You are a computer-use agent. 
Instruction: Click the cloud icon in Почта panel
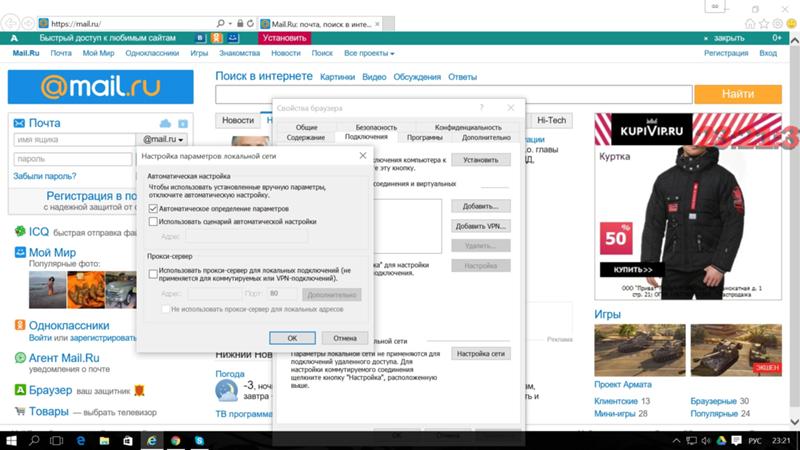(165, 123)
